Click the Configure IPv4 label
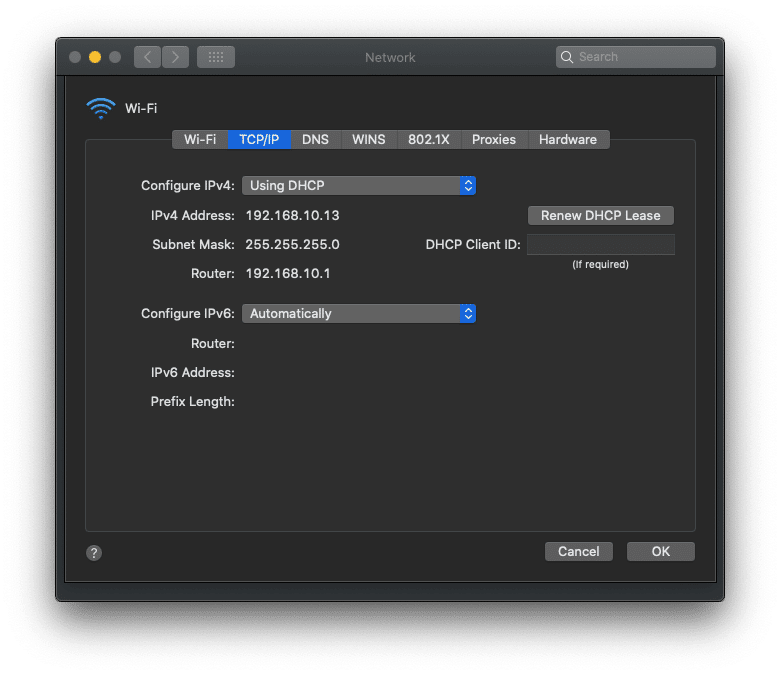 coord(188,186)
